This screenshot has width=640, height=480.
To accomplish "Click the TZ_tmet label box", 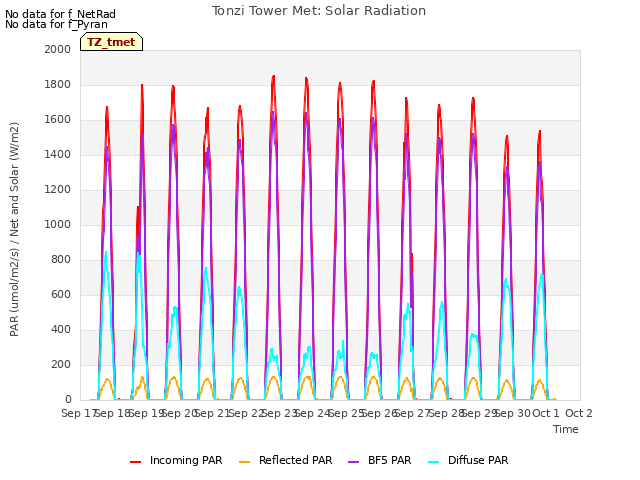I will coord(111,42).
